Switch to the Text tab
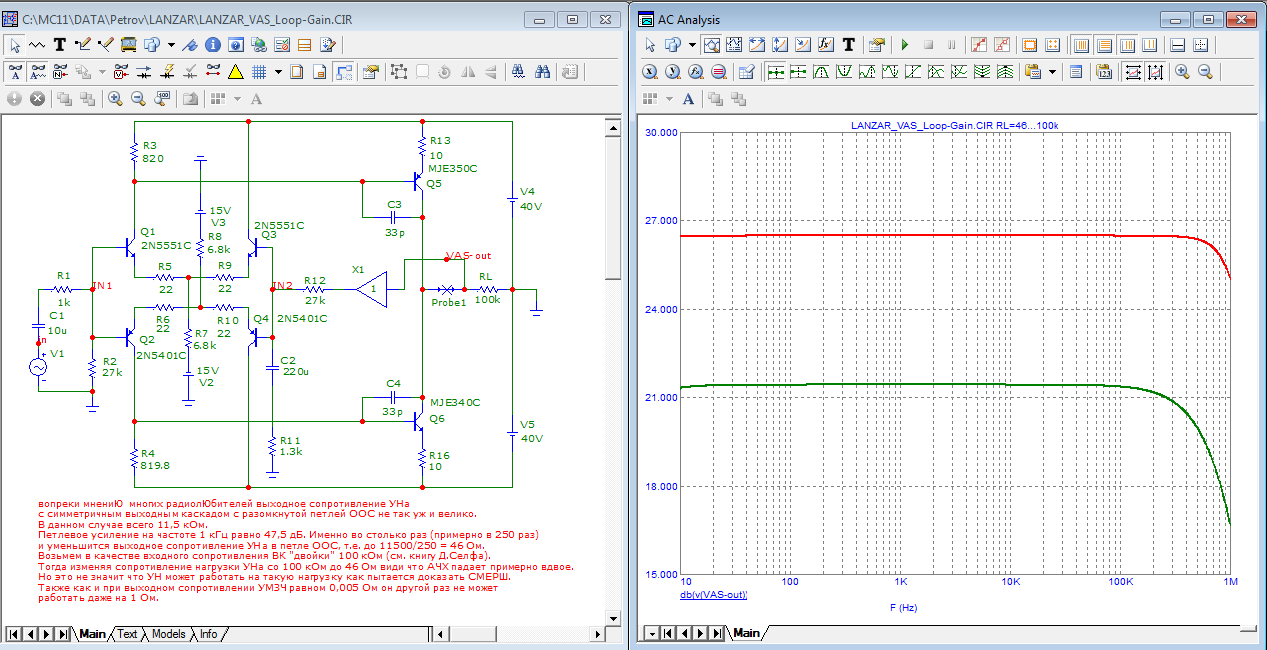The height and width of the screenshot is (650, 1267). 127,634
